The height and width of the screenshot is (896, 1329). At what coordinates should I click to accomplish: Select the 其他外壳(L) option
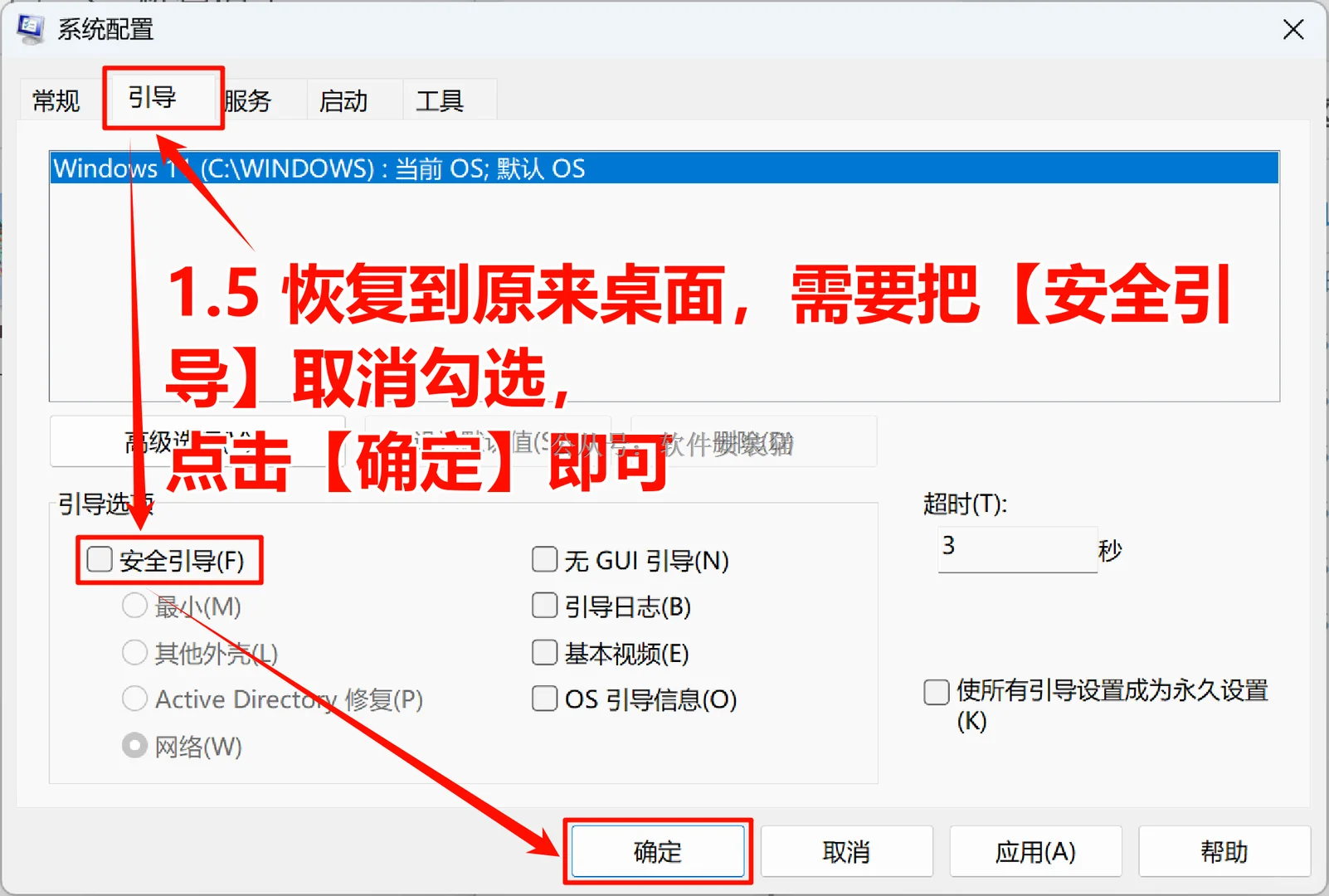coord(134,652)
